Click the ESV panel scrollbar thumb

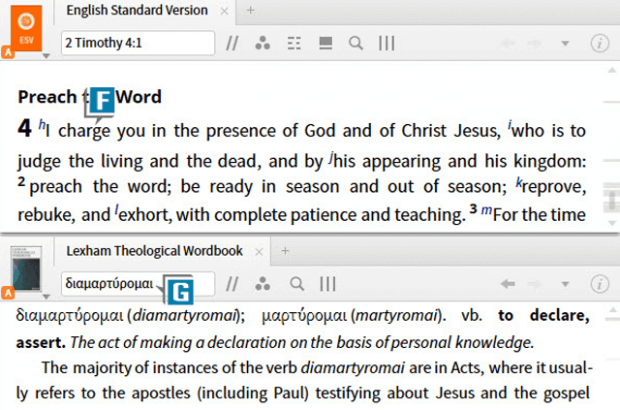coord(612,200)
